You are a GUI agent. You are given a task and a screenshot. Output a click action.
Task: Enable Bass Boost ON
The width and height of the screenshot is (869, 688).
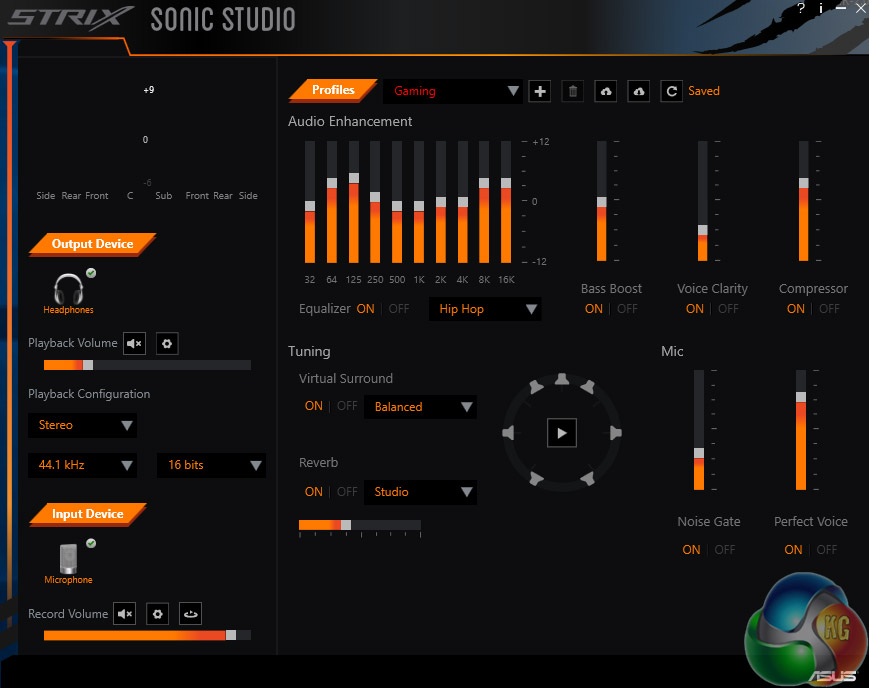pyautogui.click(x=594, y=309)
